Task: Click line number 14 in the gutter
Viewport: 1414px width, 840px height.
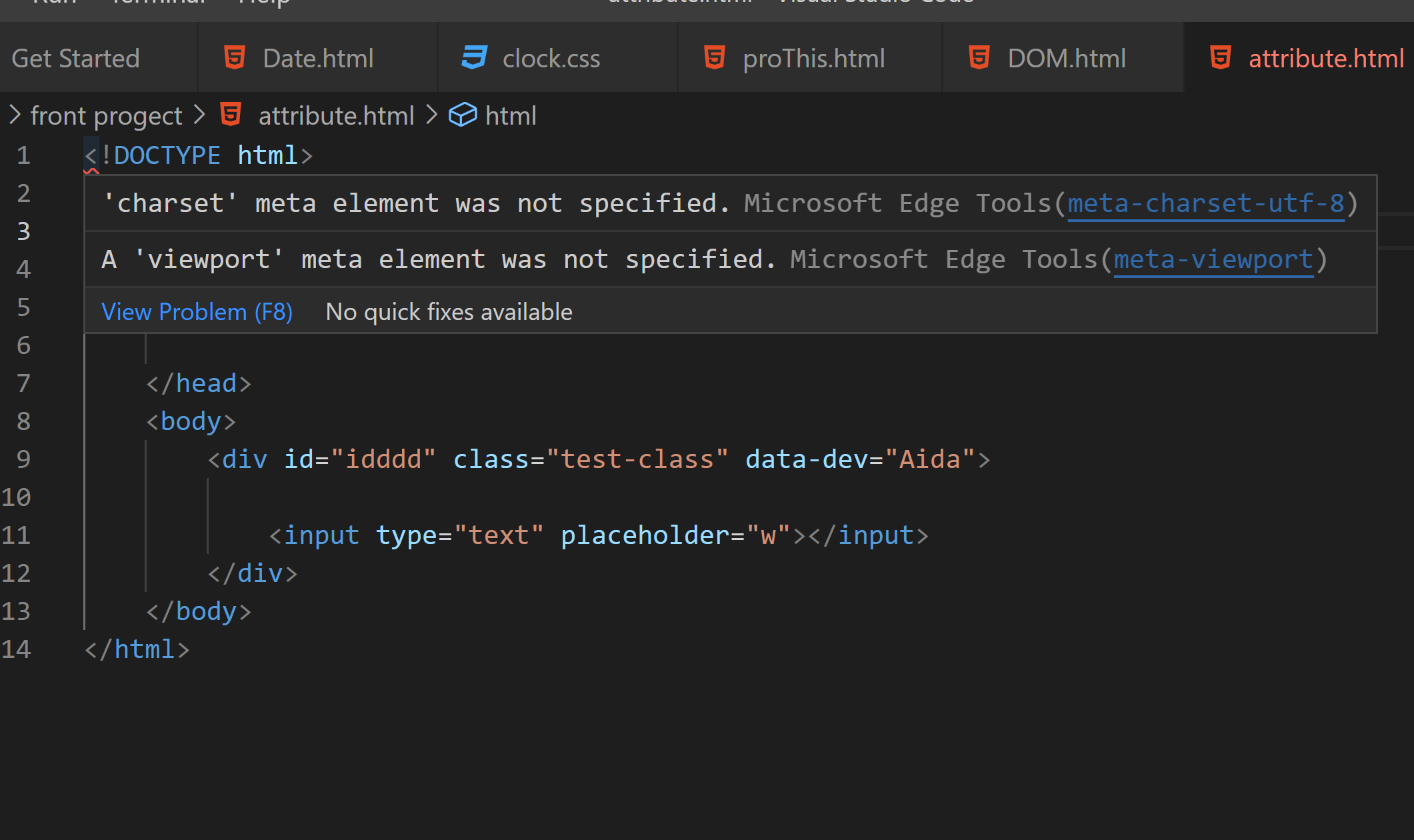Action: (x=16, y=649)
